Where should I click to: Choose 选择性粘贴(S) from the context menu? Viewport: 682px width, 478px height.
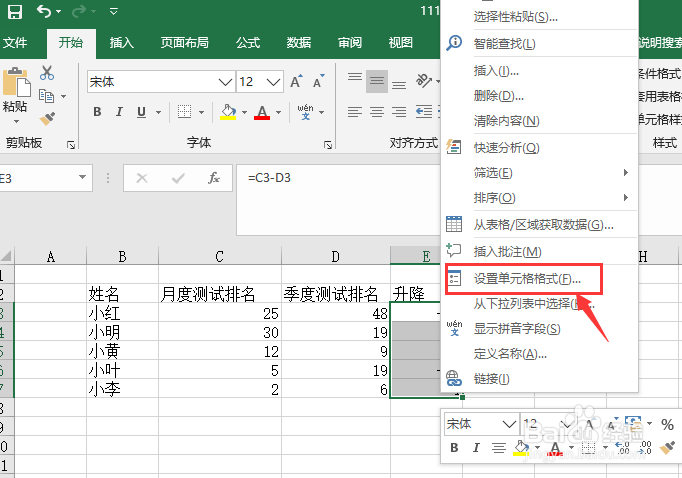(539, 17)
